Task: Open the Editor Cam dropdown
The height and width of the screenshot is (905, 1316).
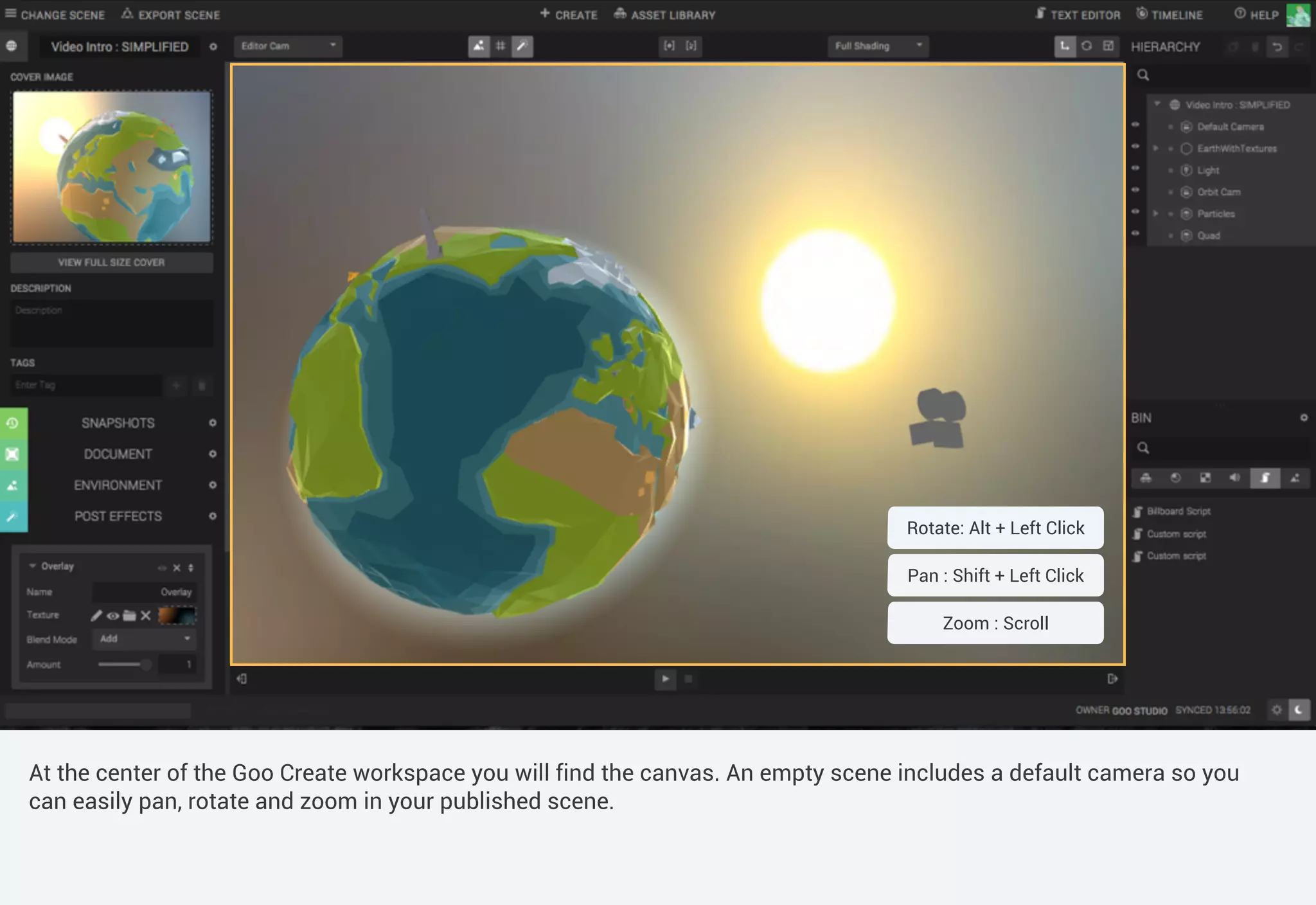Action: [x=287, y=46]
